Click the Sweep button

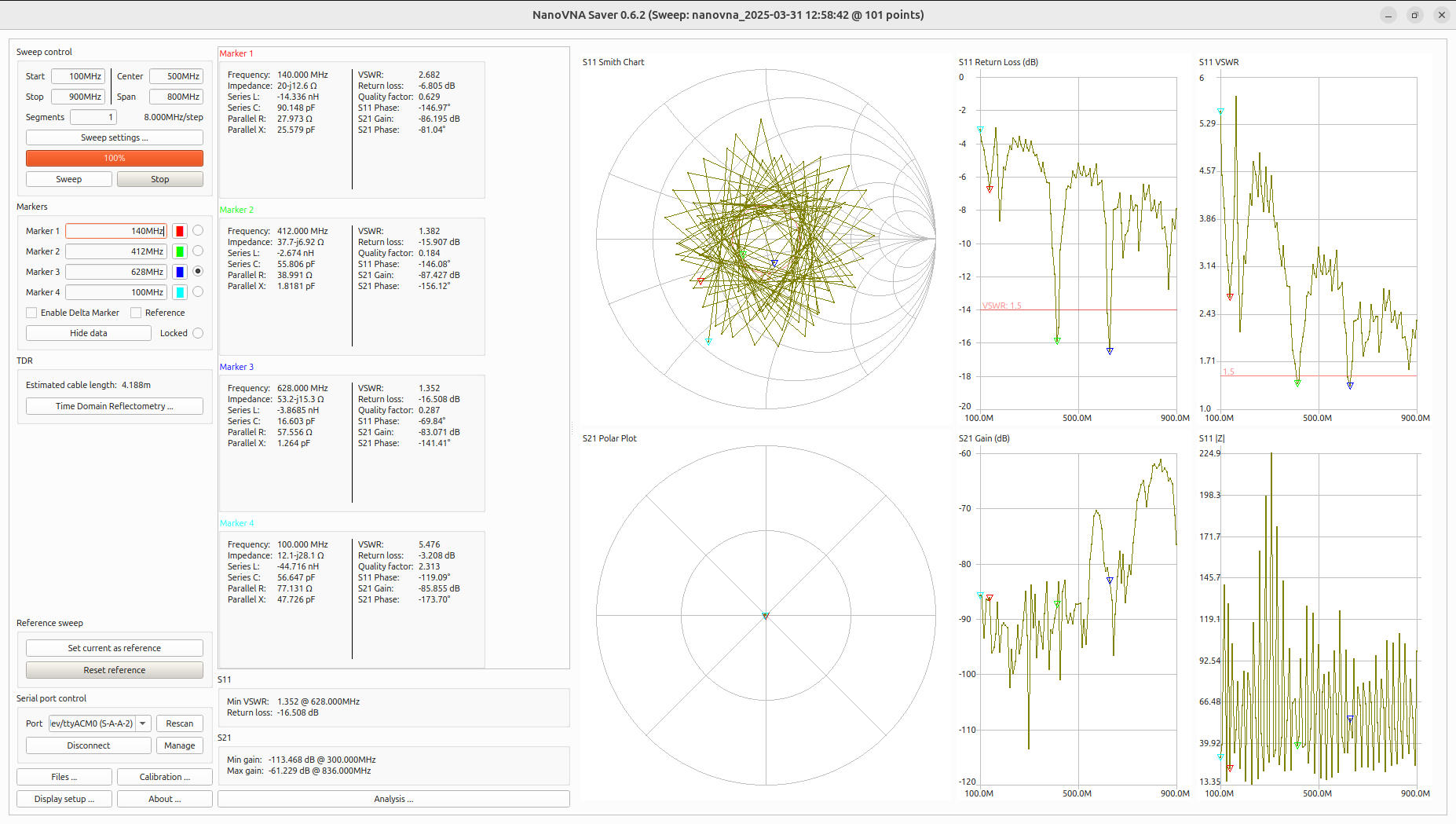click(69, 179)
